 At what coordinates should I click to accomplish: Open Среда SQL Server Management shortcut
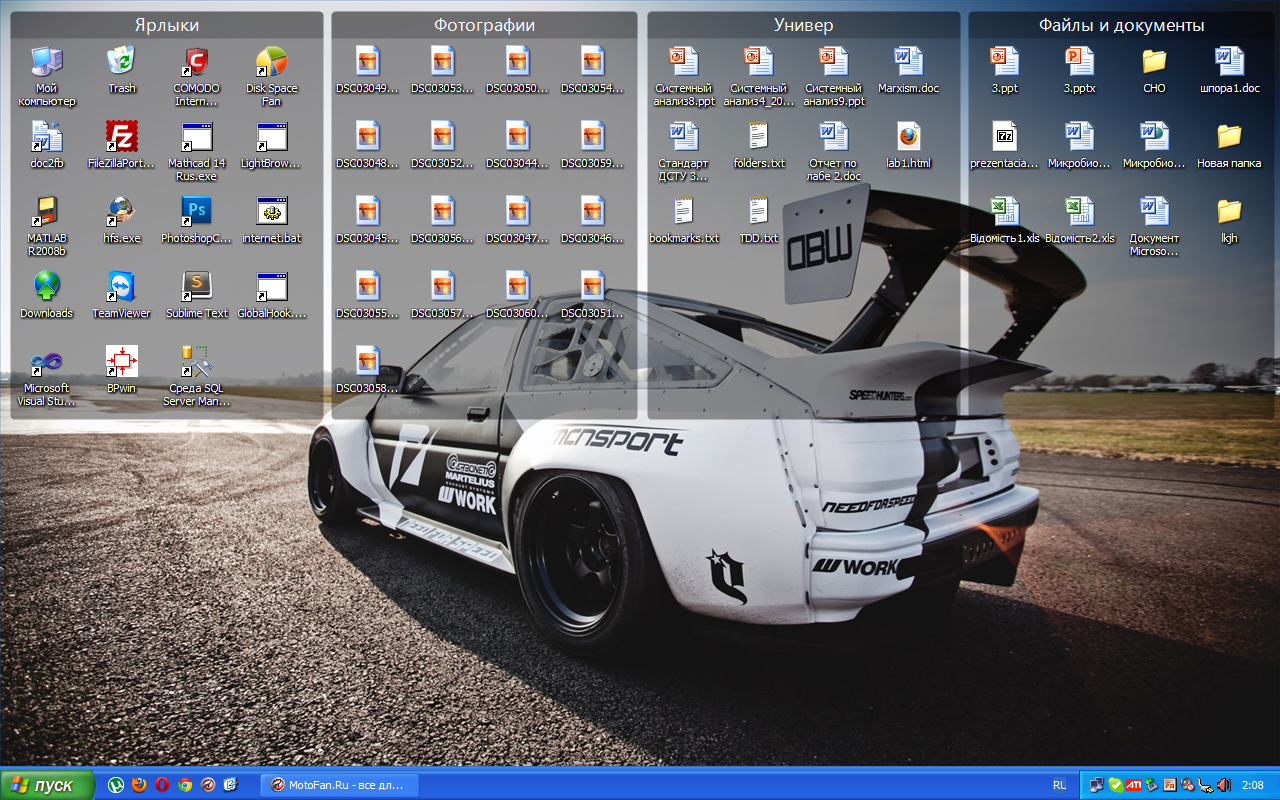coord(197,362)
